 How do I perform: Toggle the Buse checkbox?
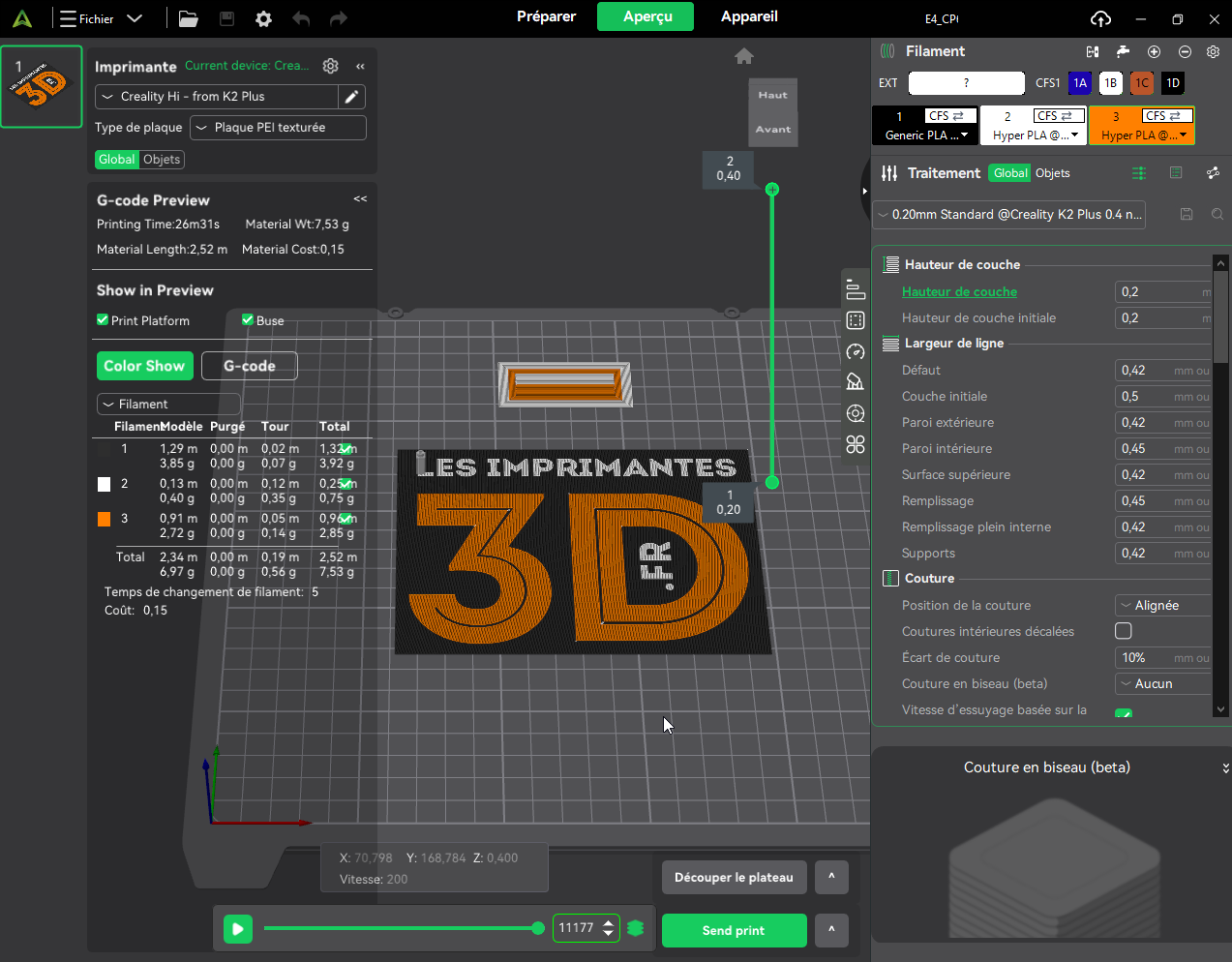248,320
